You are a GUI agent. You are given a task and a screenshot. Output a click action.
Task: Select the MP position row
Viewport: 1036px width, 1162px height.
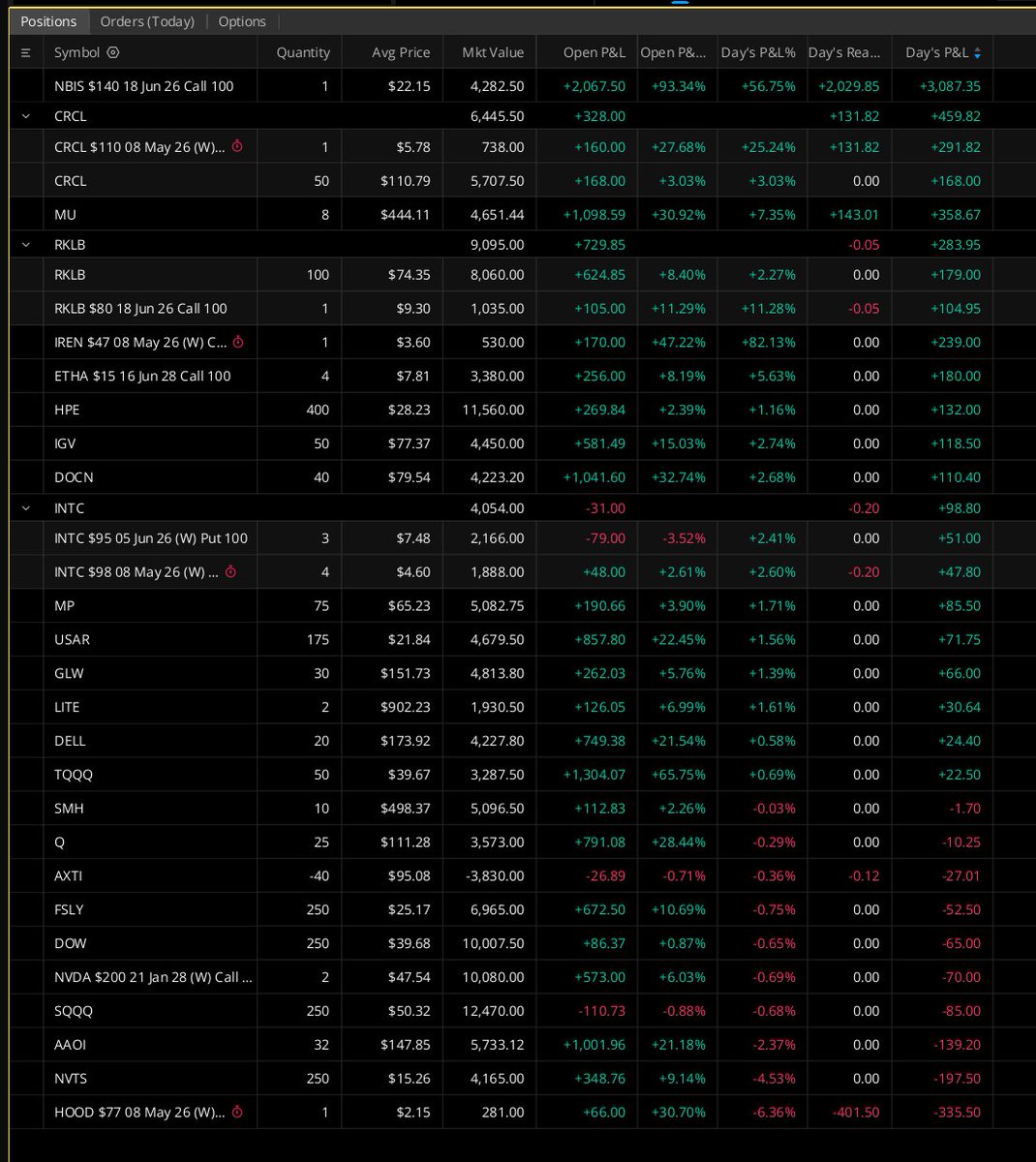523,606
